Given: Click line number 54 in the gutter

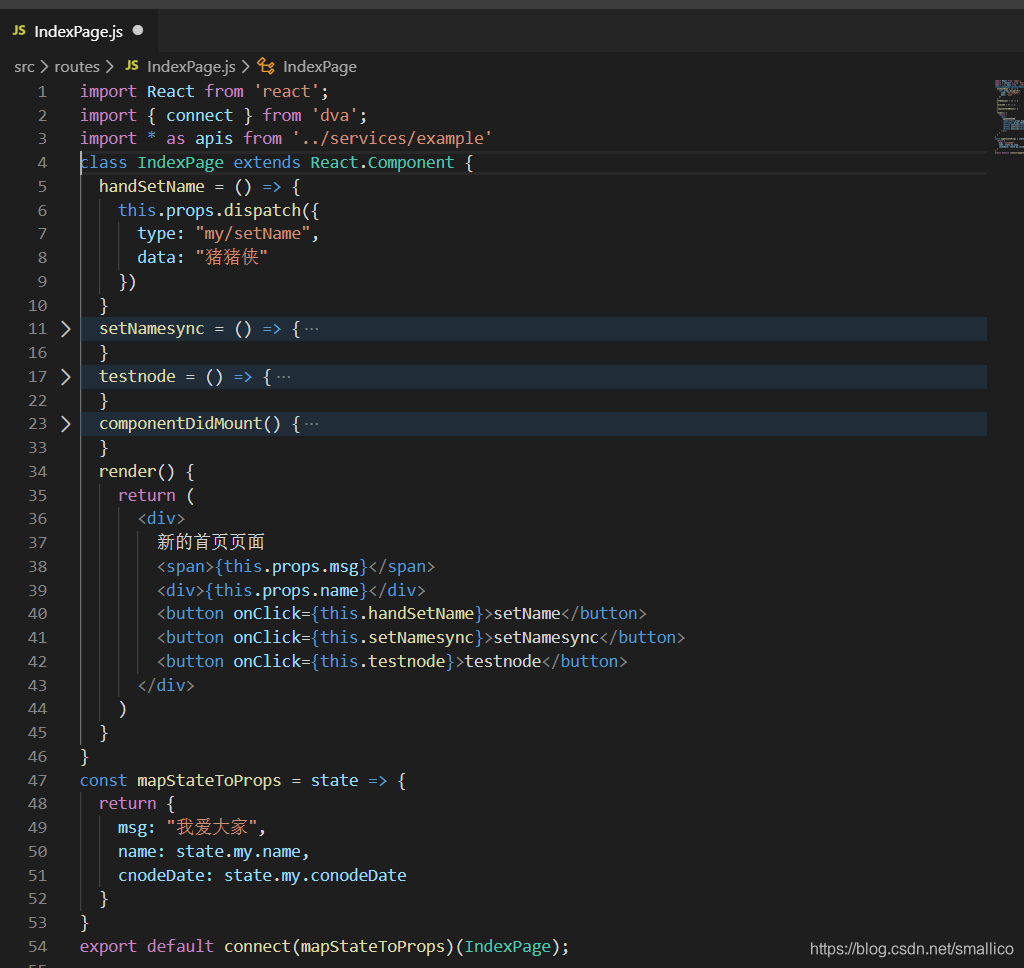Looking at the screenshot, I should point(37,946).
